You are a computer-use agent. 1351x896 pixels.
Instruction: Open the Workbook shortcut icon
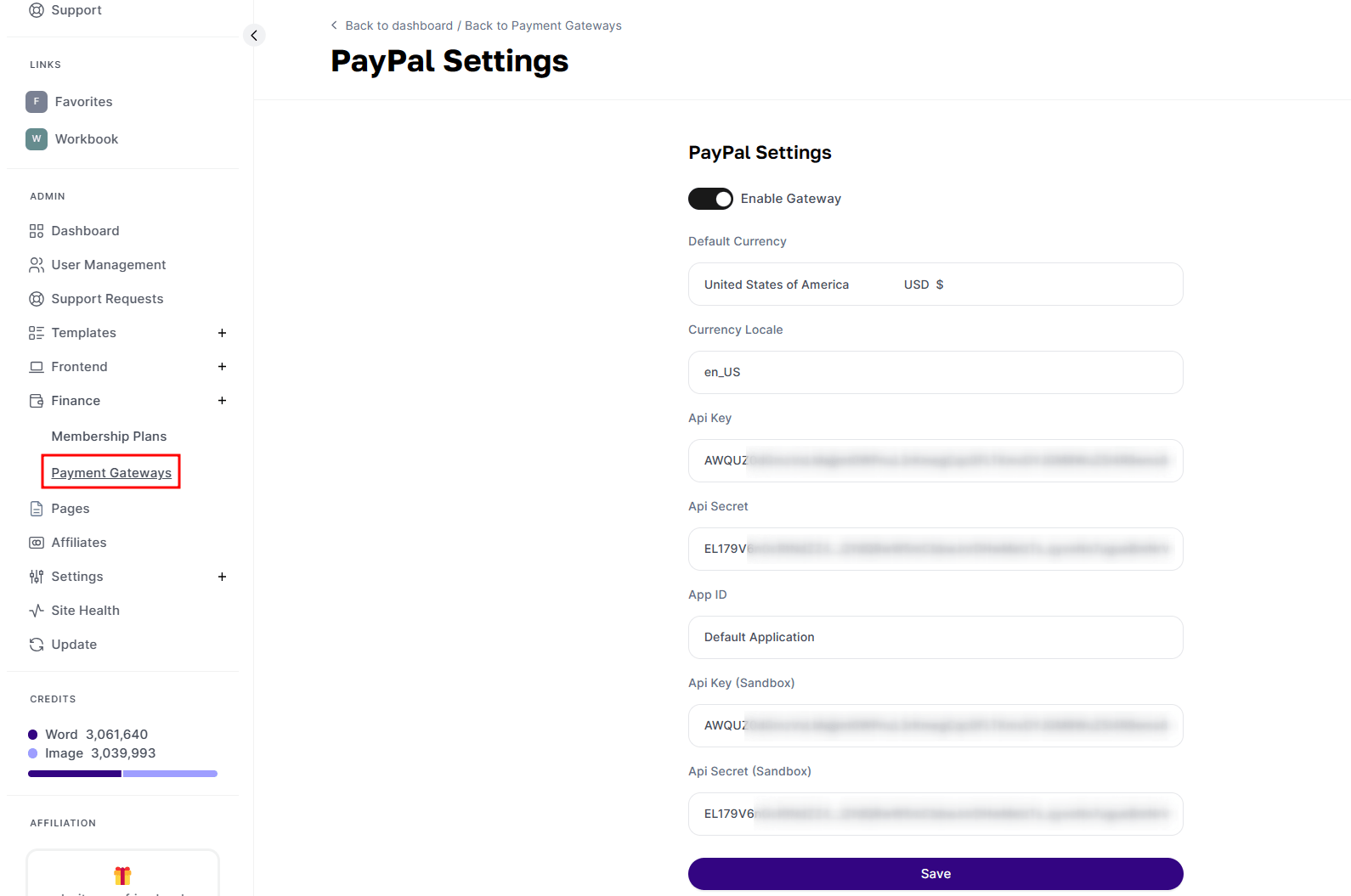(36, 138)
